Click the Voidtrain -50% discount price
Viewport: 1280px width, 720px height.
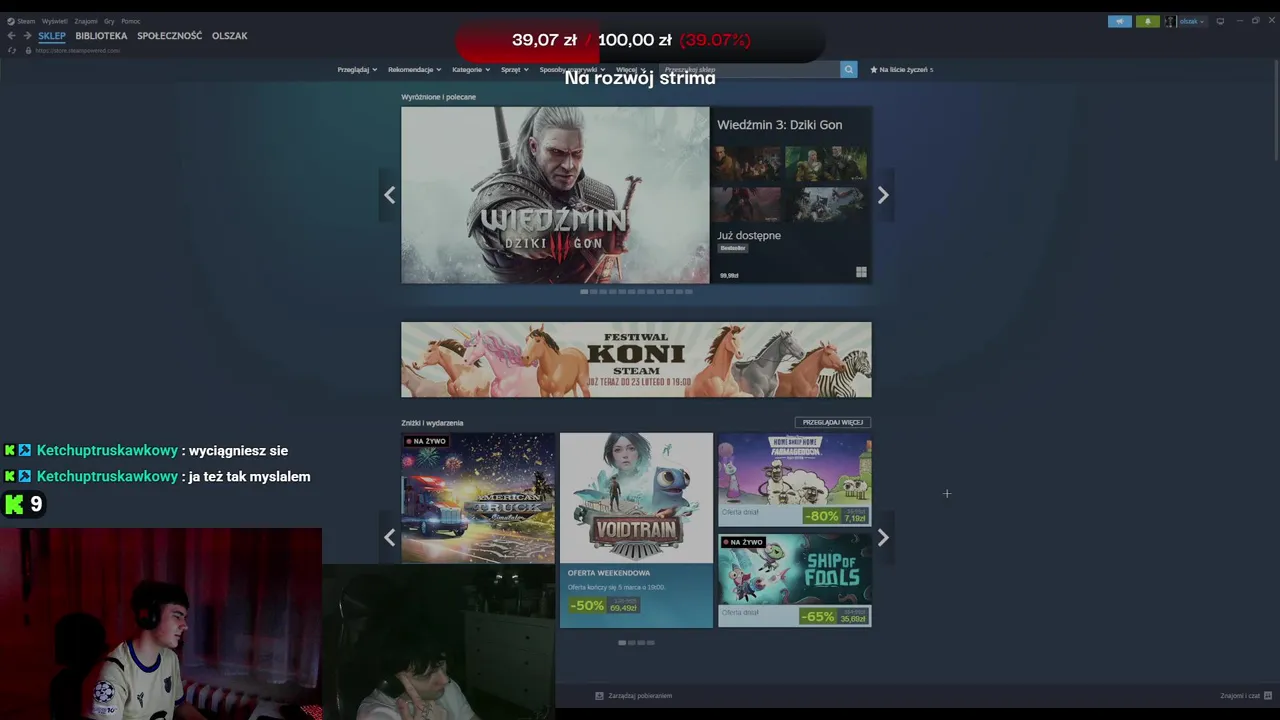coord(604,606)
